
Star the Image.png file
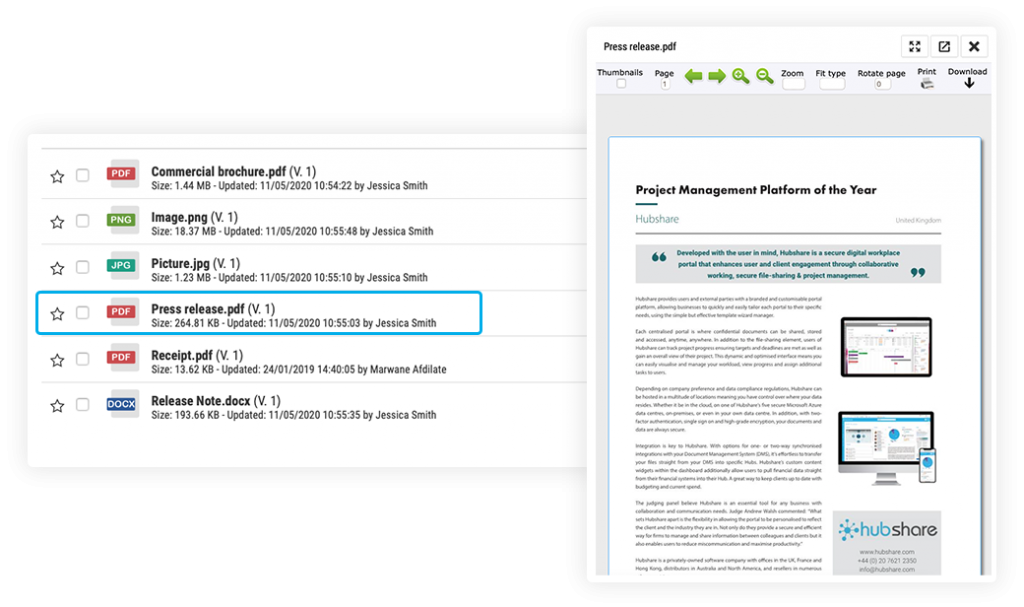click(57, 222)
